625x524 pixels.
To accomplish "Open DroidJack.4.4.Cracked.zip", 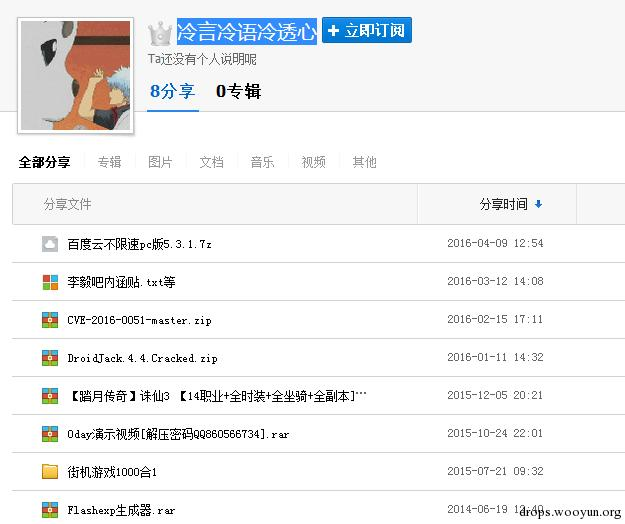I will click(x=142, y=358).
